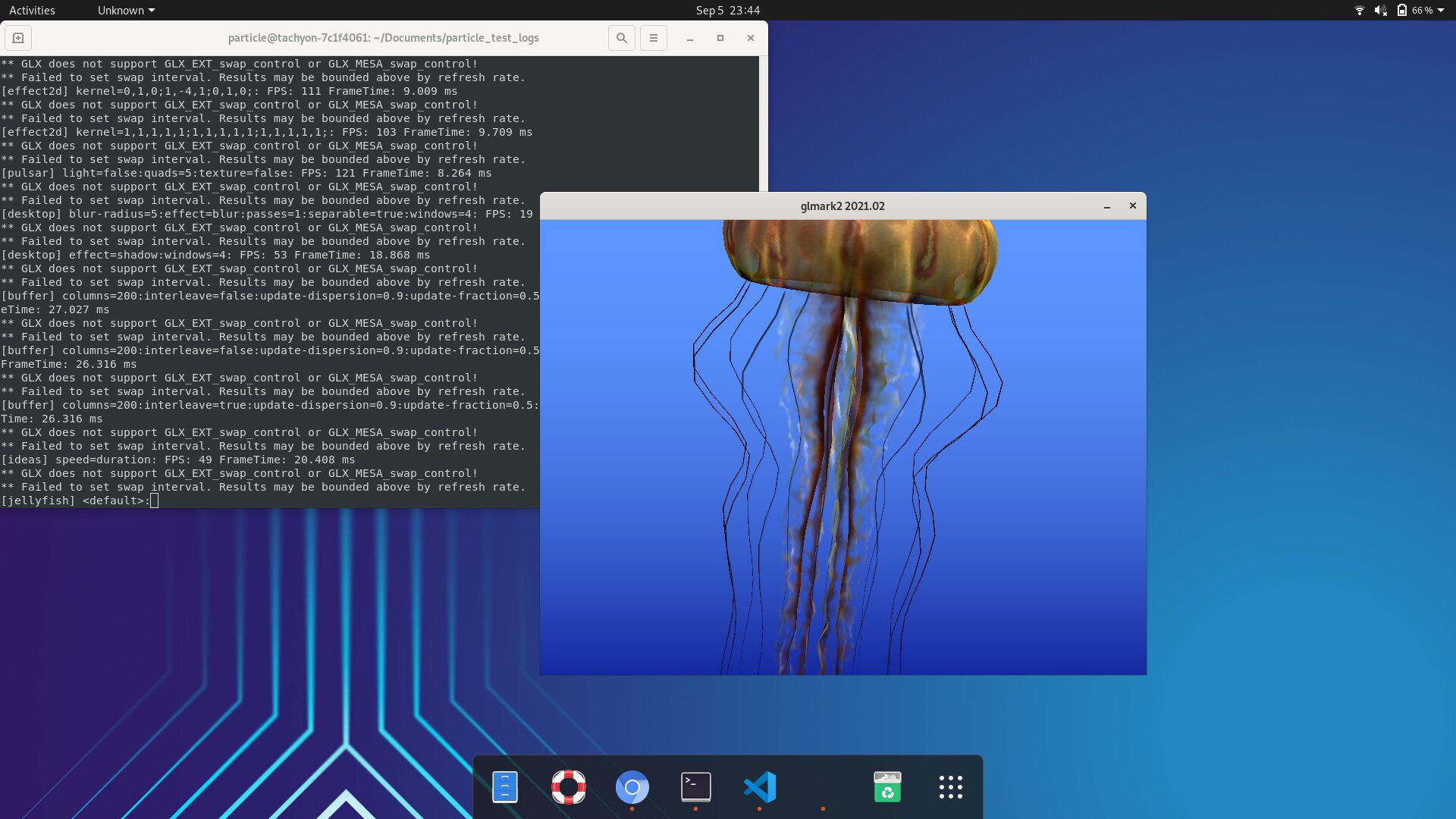This screenshot has width=1456, height=819.
Task: Open the terminal search tool
Action: click(x=622, y=38)
